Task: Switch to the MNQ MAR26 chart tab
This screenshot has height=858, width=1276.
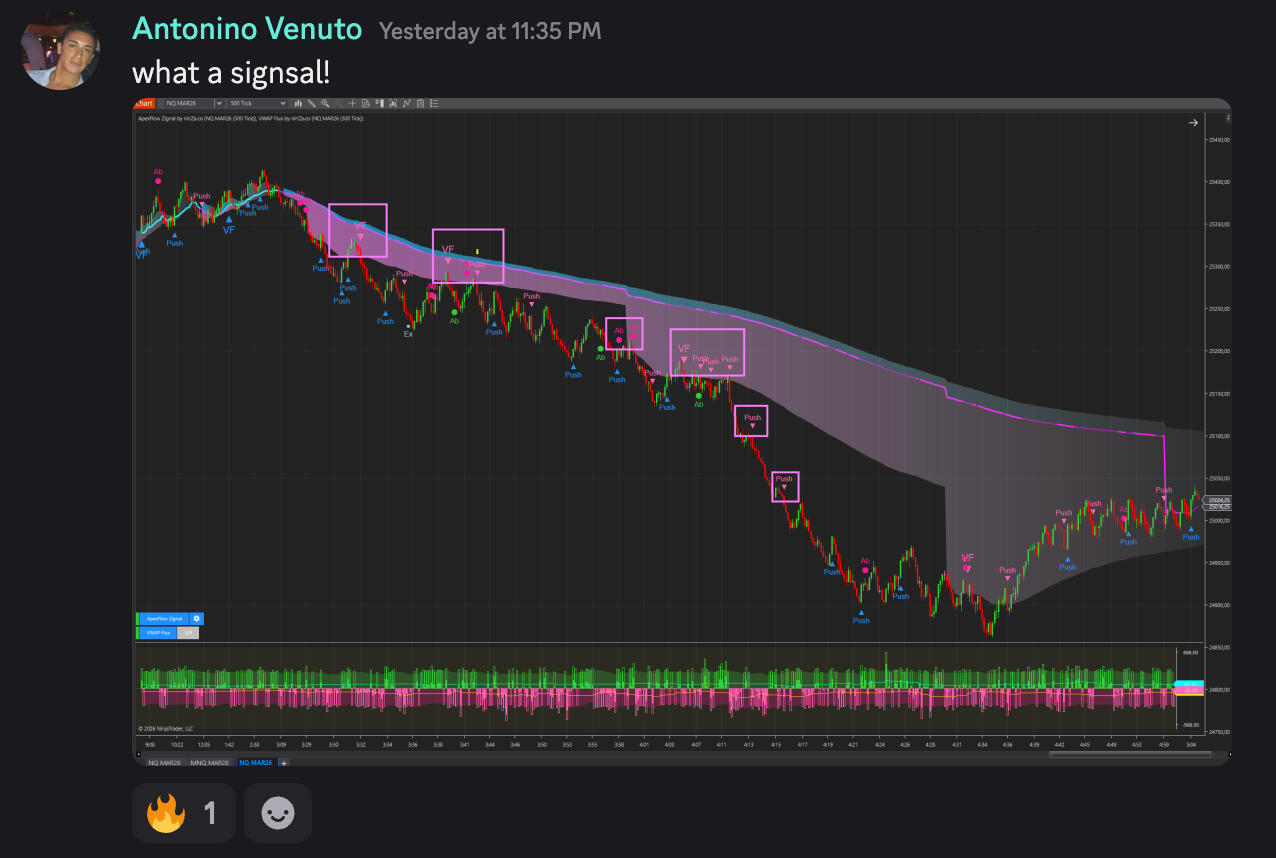Action: coord(210,763)
